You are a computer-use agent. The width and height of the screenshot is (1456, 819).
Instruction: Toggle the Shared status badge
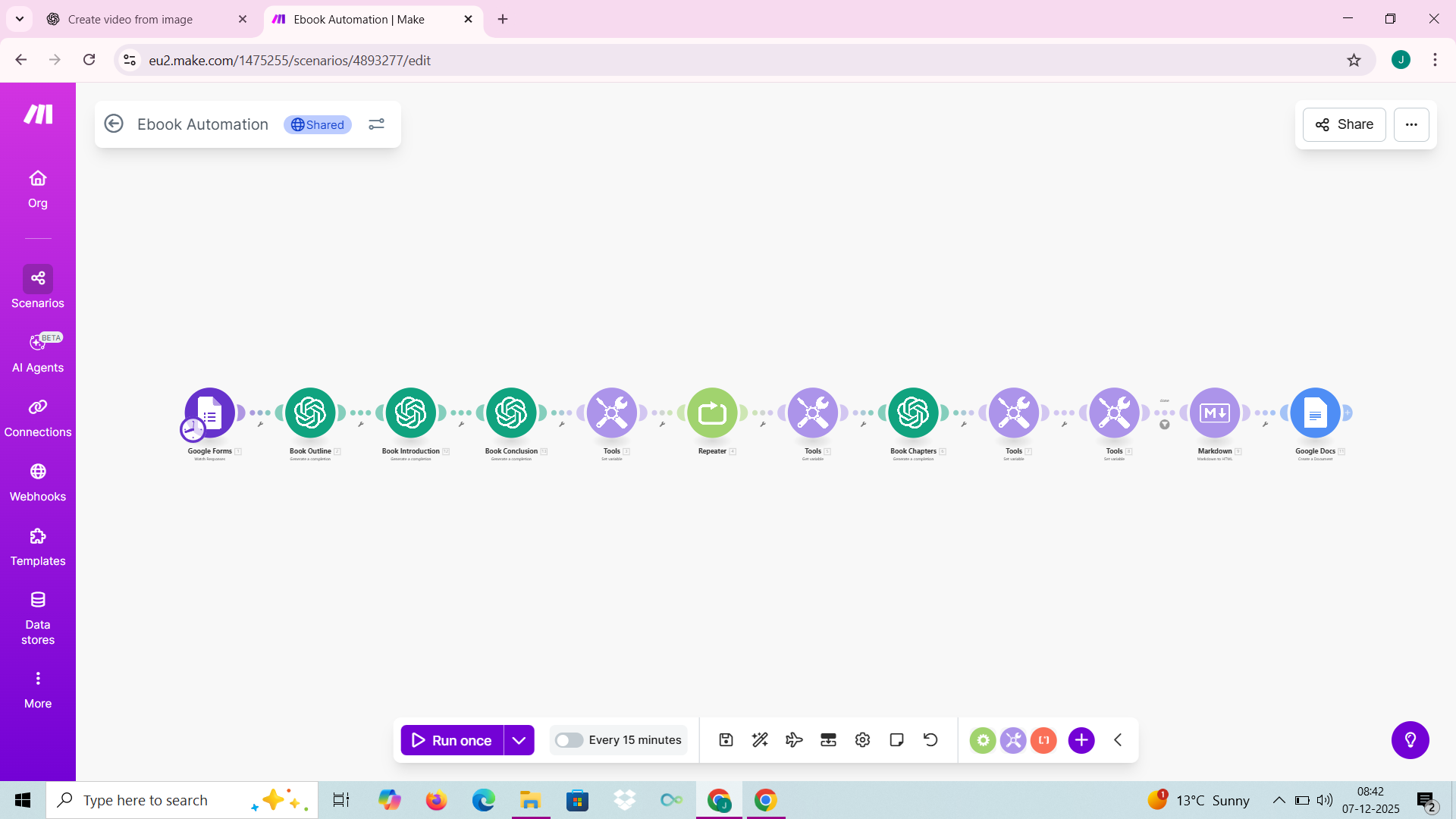317,124
